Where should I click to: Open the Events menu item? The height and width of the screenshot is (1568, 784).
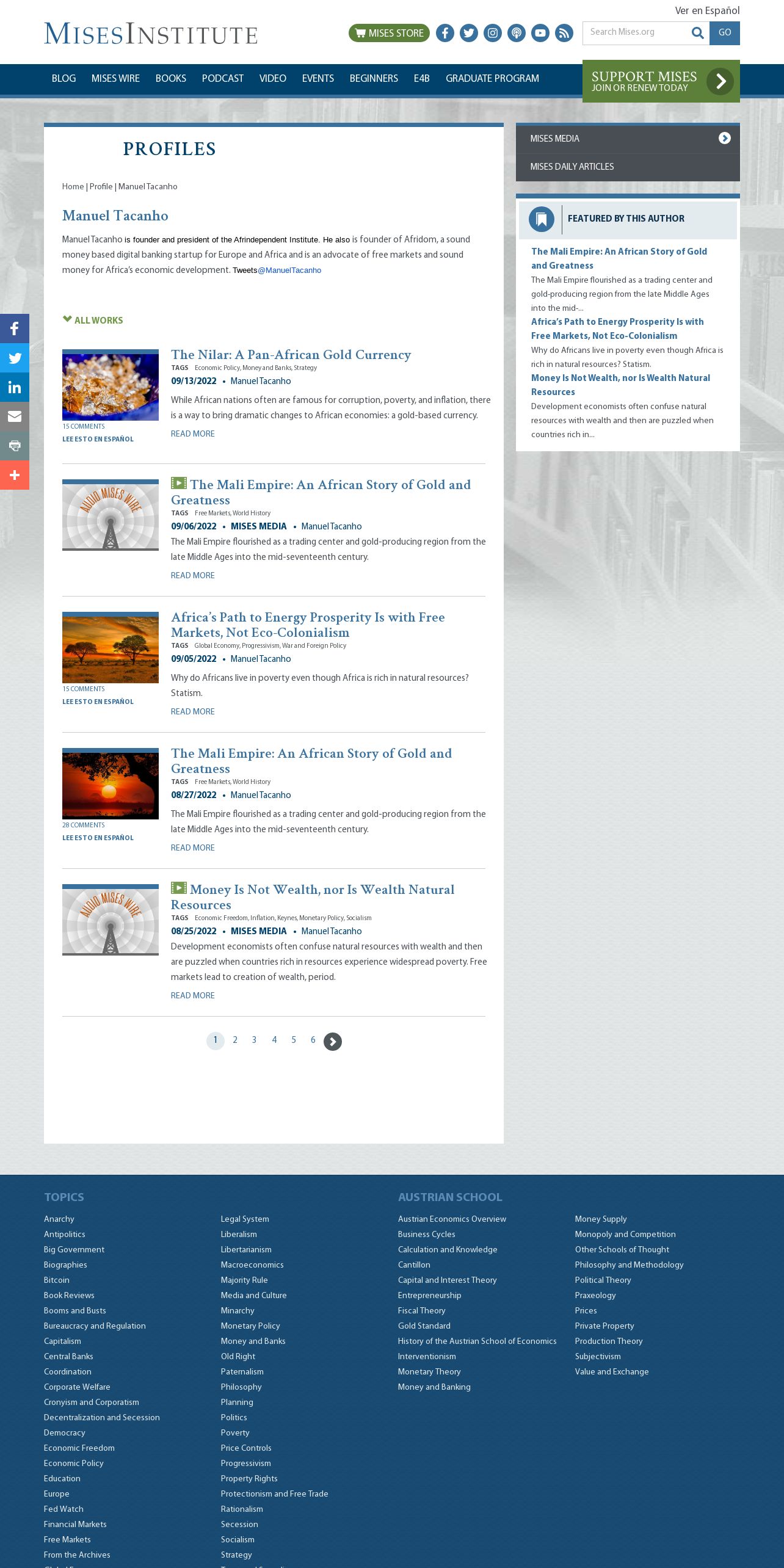click(x=318, y=78)
